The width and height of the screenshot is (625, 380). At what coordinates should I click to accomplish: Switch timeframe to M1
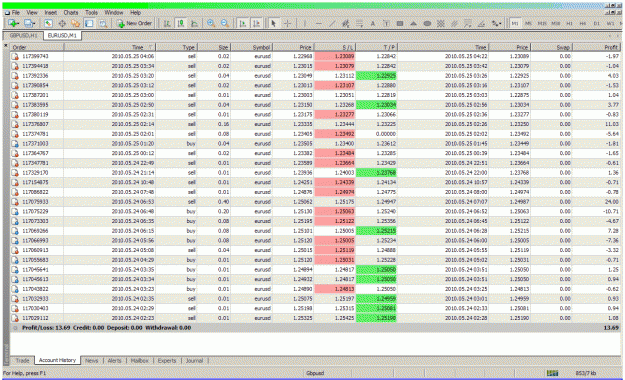point(515,24)
